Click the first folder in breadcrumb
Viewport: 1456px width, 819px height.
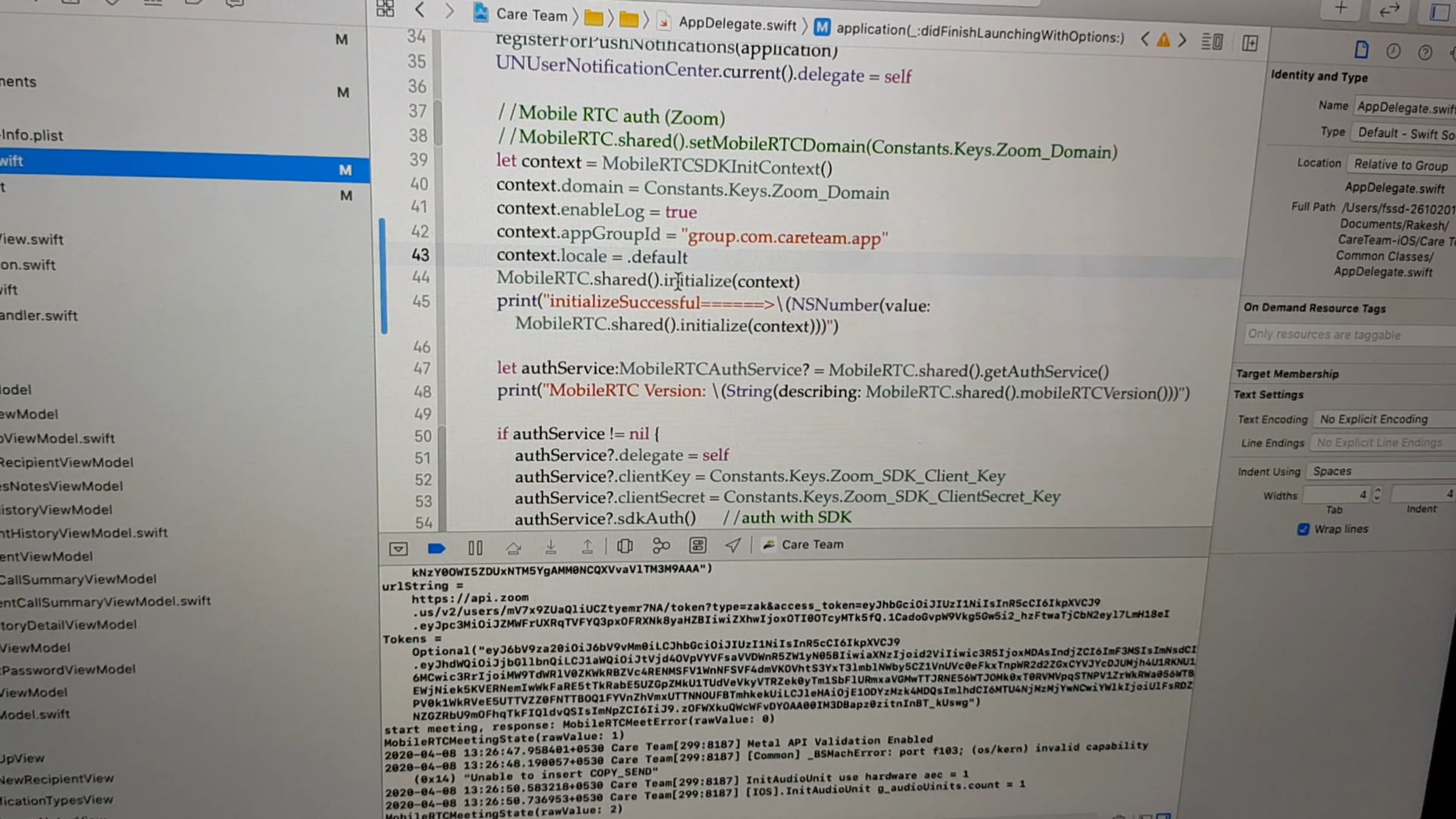coord(593,19)
